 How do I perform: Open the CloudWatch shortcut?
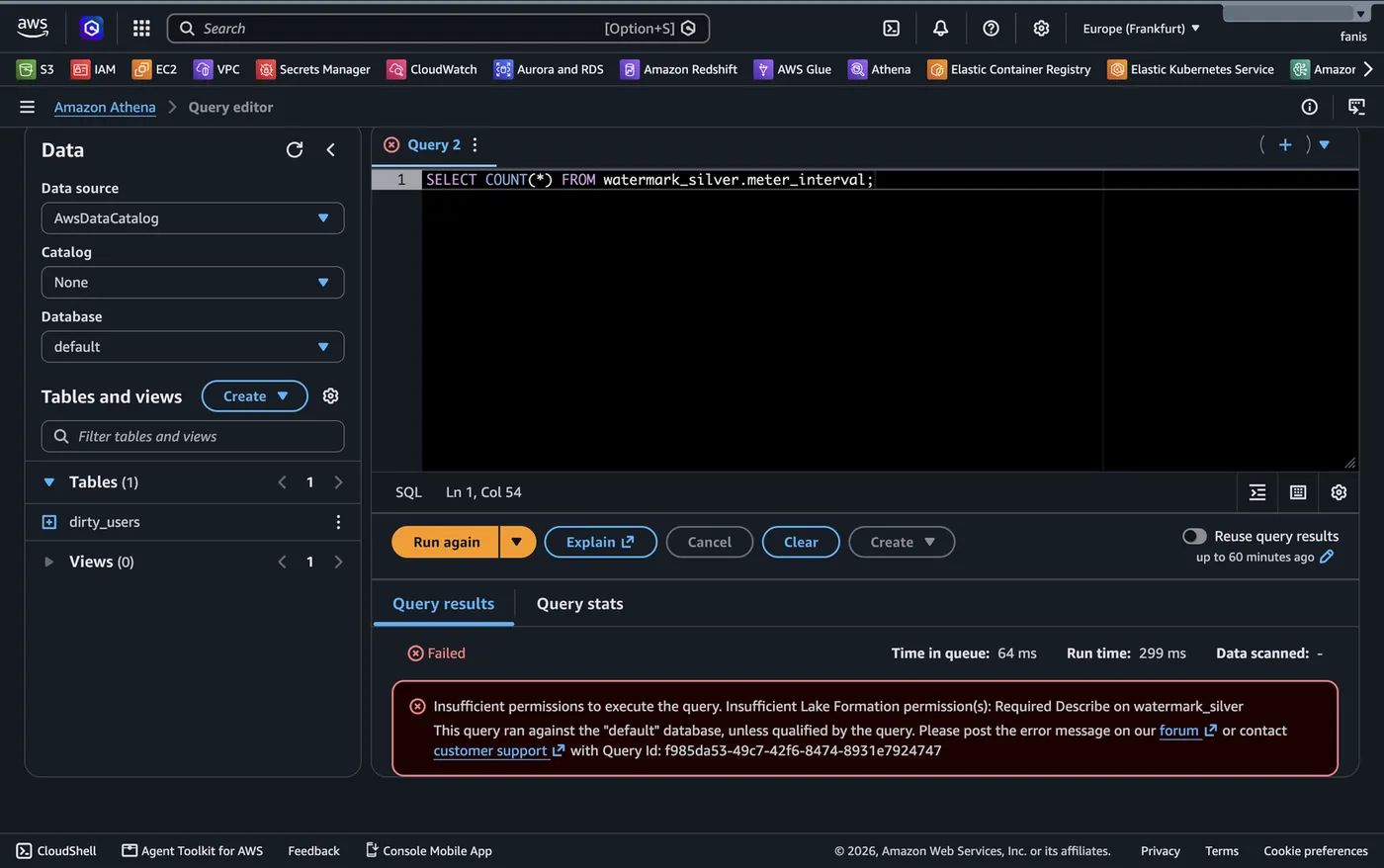pyautogui.click(x=432, y=69)
